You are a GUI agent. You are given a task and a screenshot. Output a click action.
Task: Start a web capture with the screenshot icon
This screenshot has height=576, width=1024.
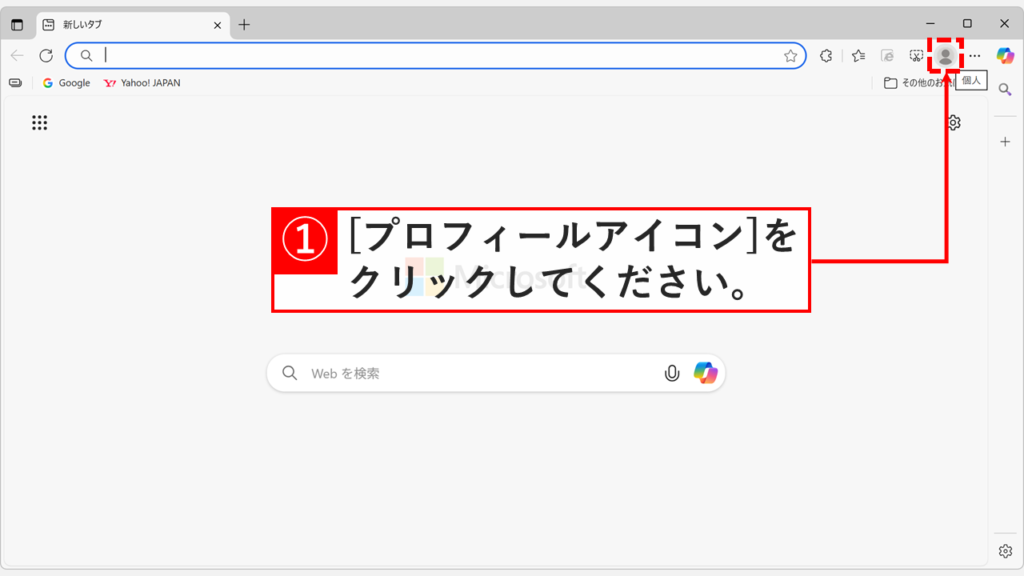tap(917, 56)
